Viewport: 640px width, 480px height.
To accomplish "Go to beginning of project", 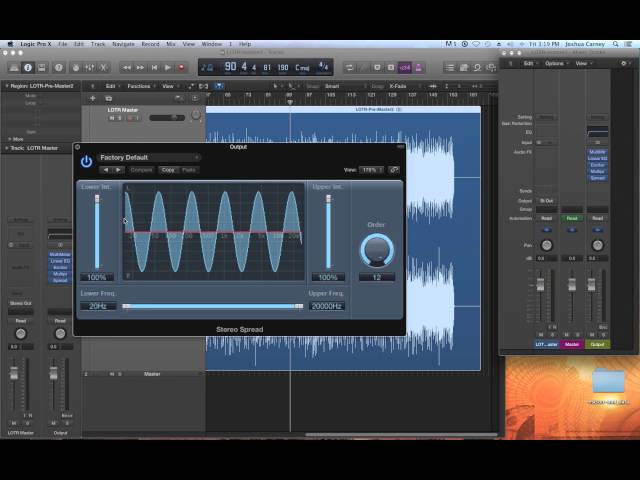I will [x=154, y=68].
